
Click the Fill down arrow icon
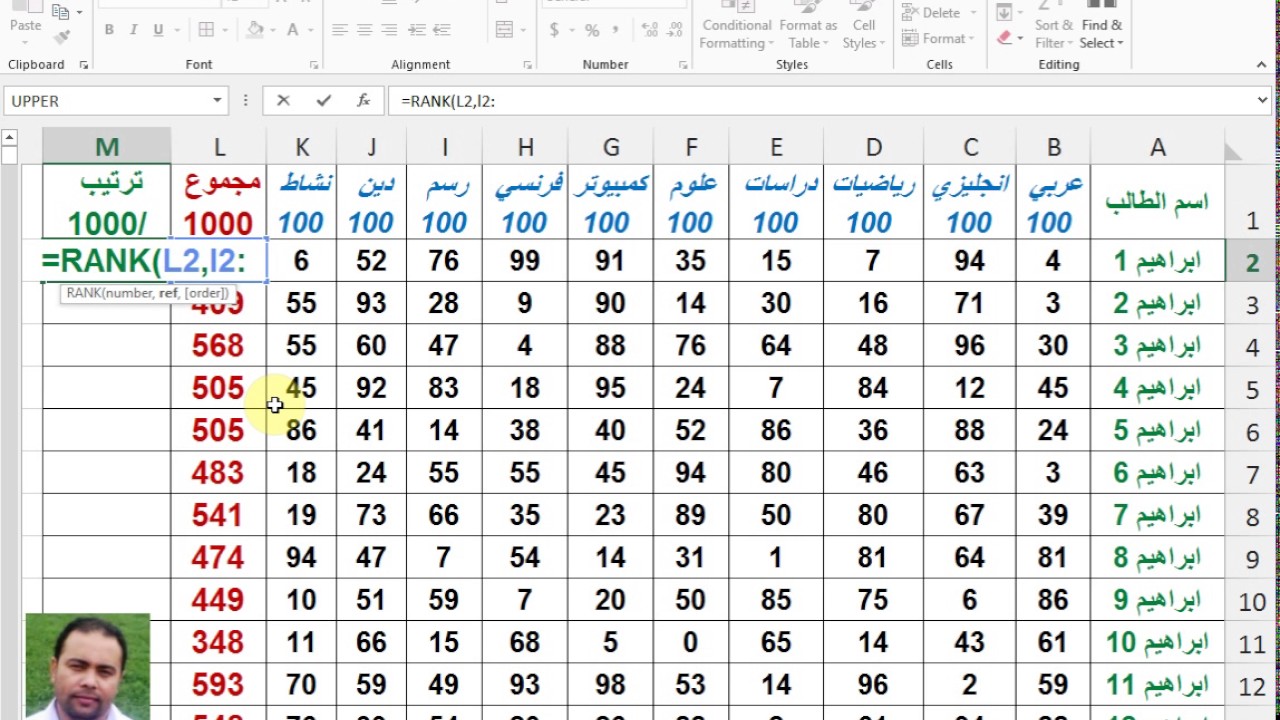coord(1004,12)
